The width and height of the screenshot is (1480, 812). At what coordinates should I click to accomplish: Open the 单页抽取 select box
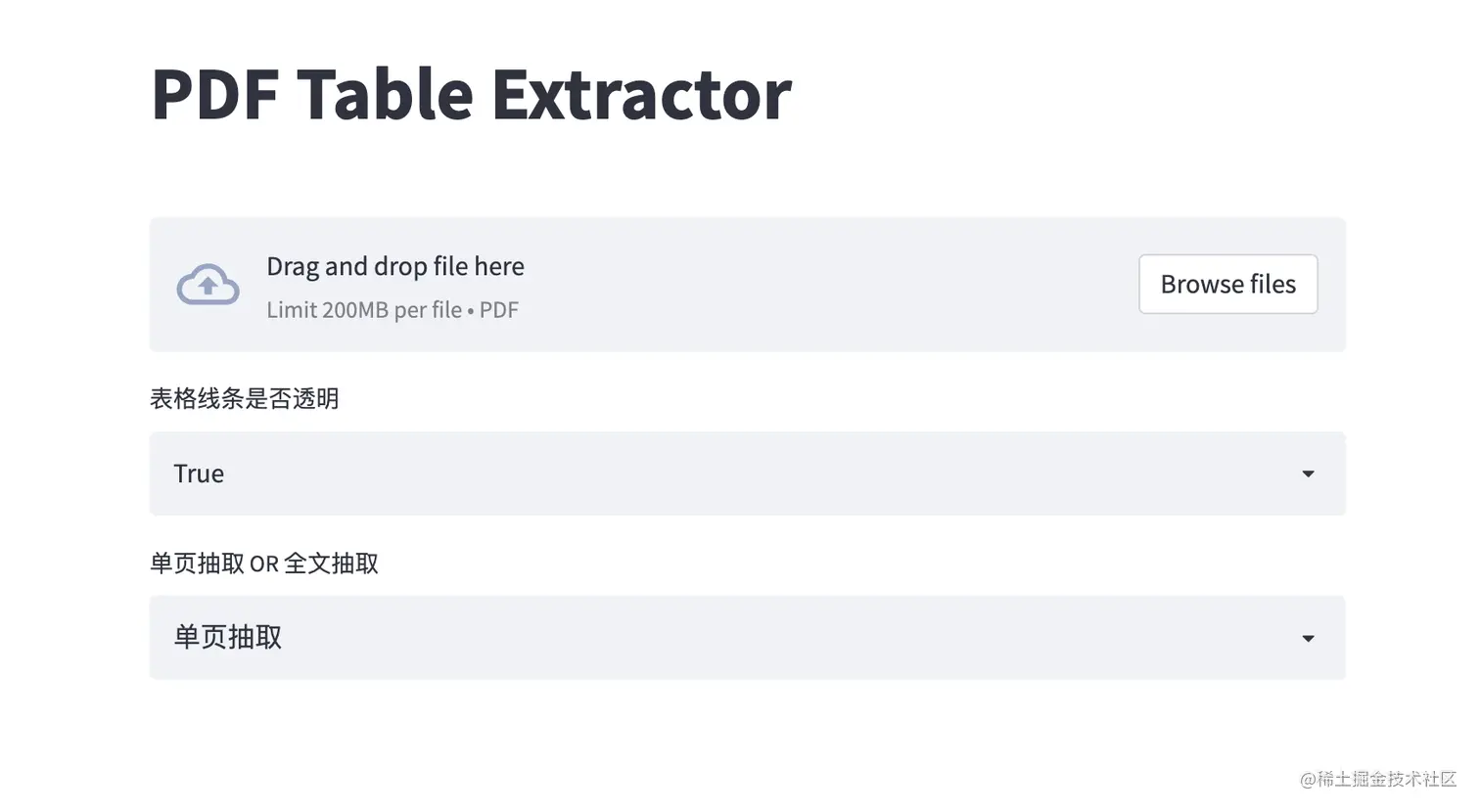[747, 638]
